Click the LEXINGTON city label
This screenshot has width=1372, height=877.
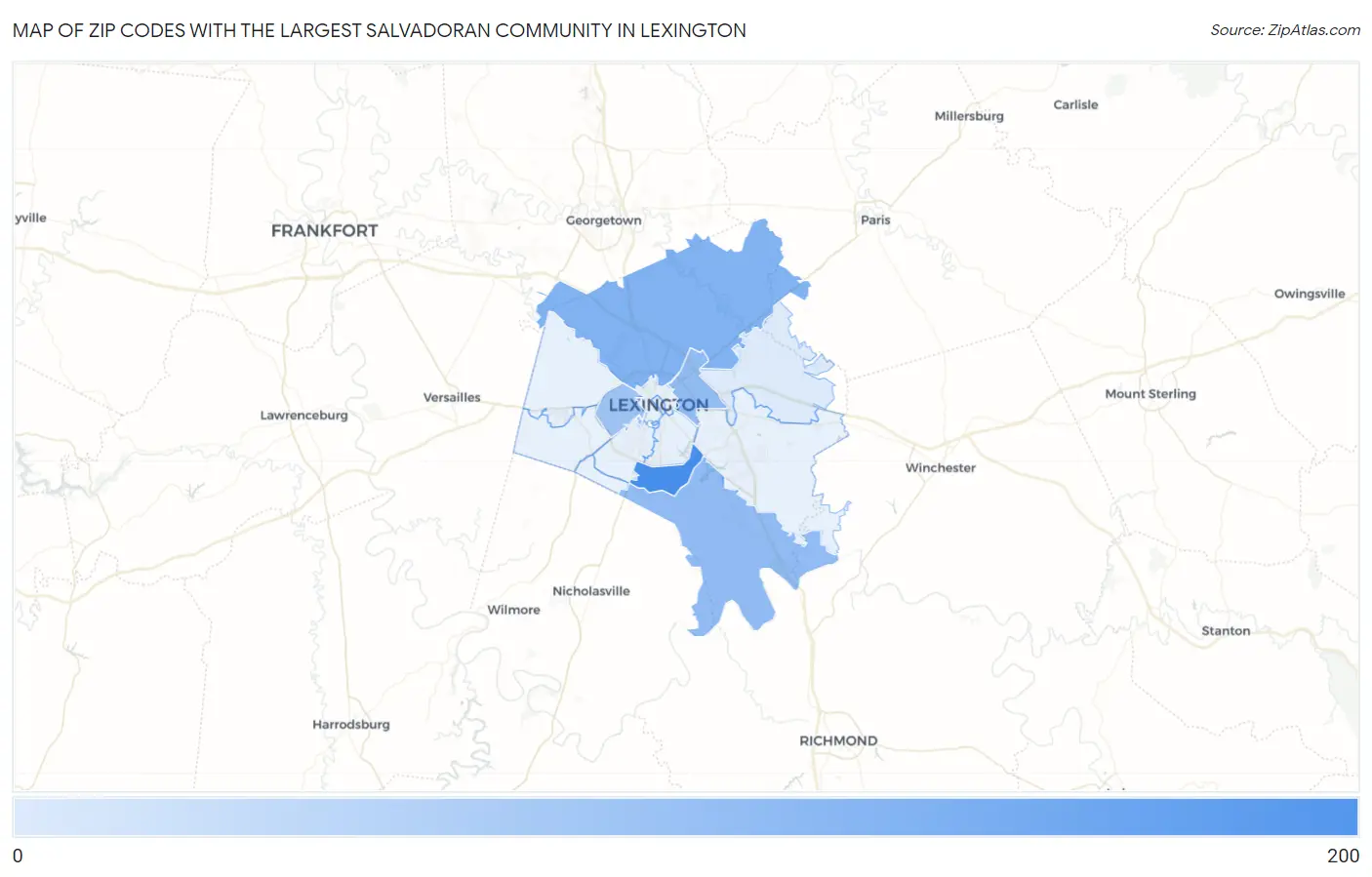(659, 405)
